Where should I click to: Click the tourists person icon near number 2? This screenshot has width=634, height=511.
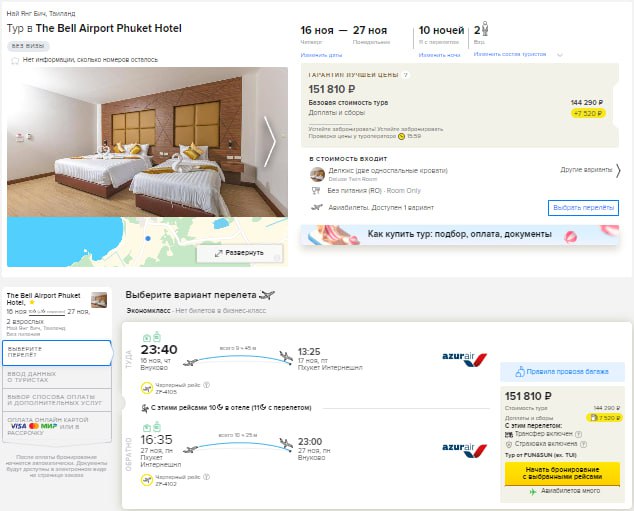483,30
